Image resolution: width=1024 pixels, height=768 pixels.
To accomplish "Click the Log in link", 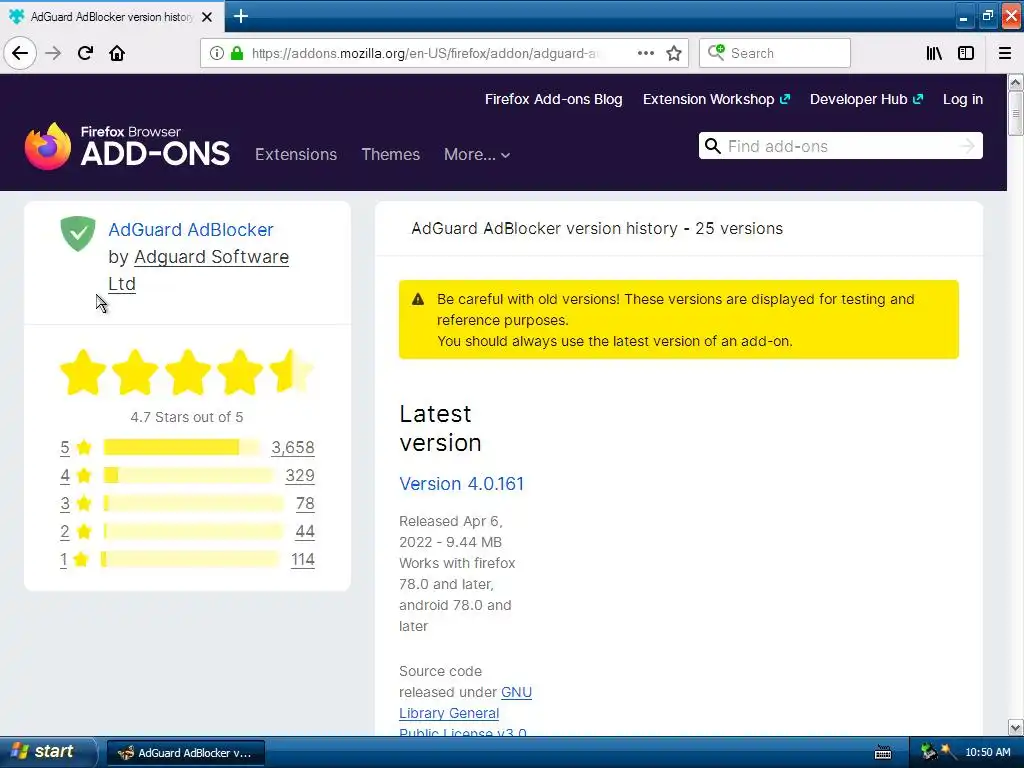I will [x=963, y=99].
